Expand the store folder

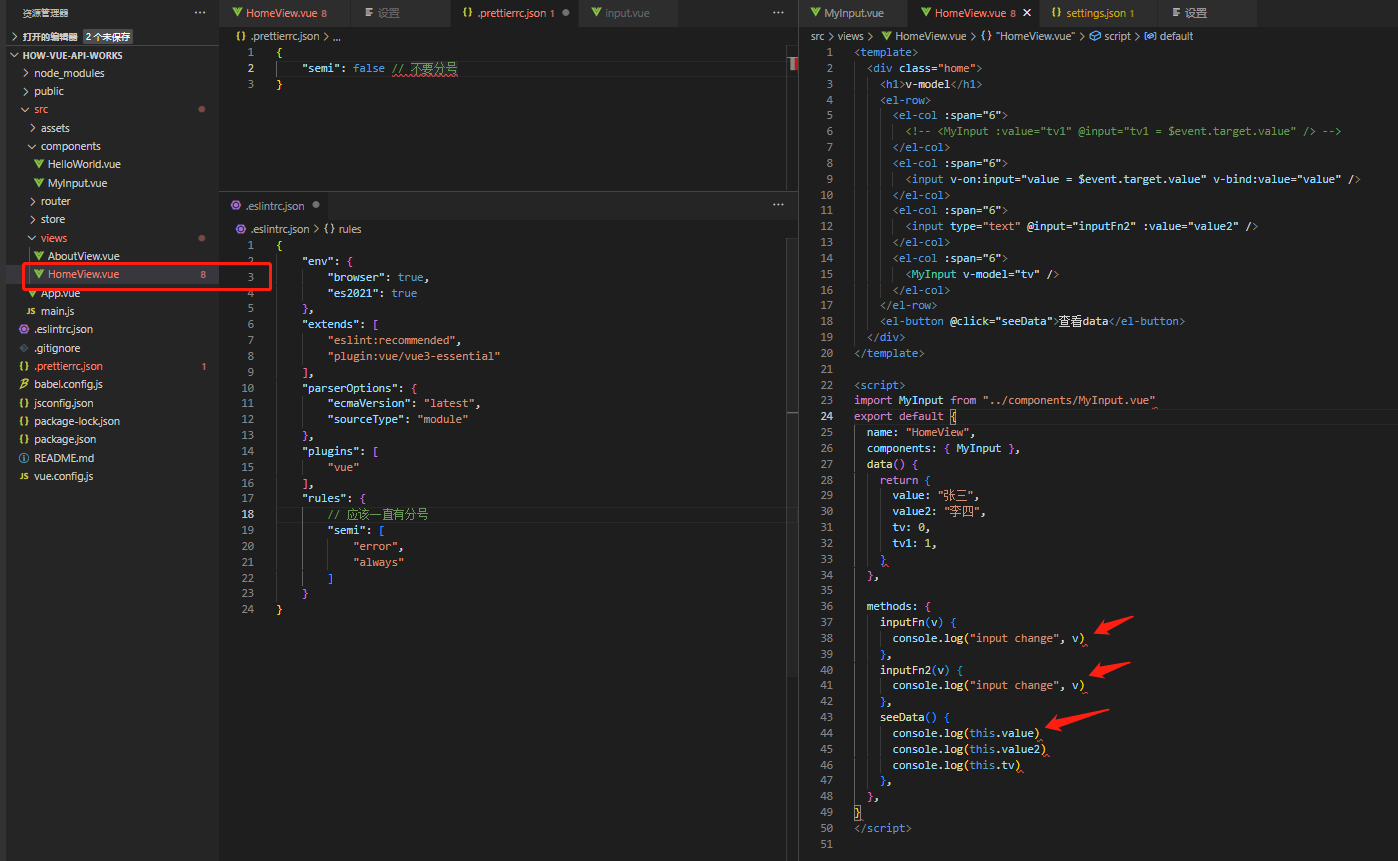click(33, 219)
